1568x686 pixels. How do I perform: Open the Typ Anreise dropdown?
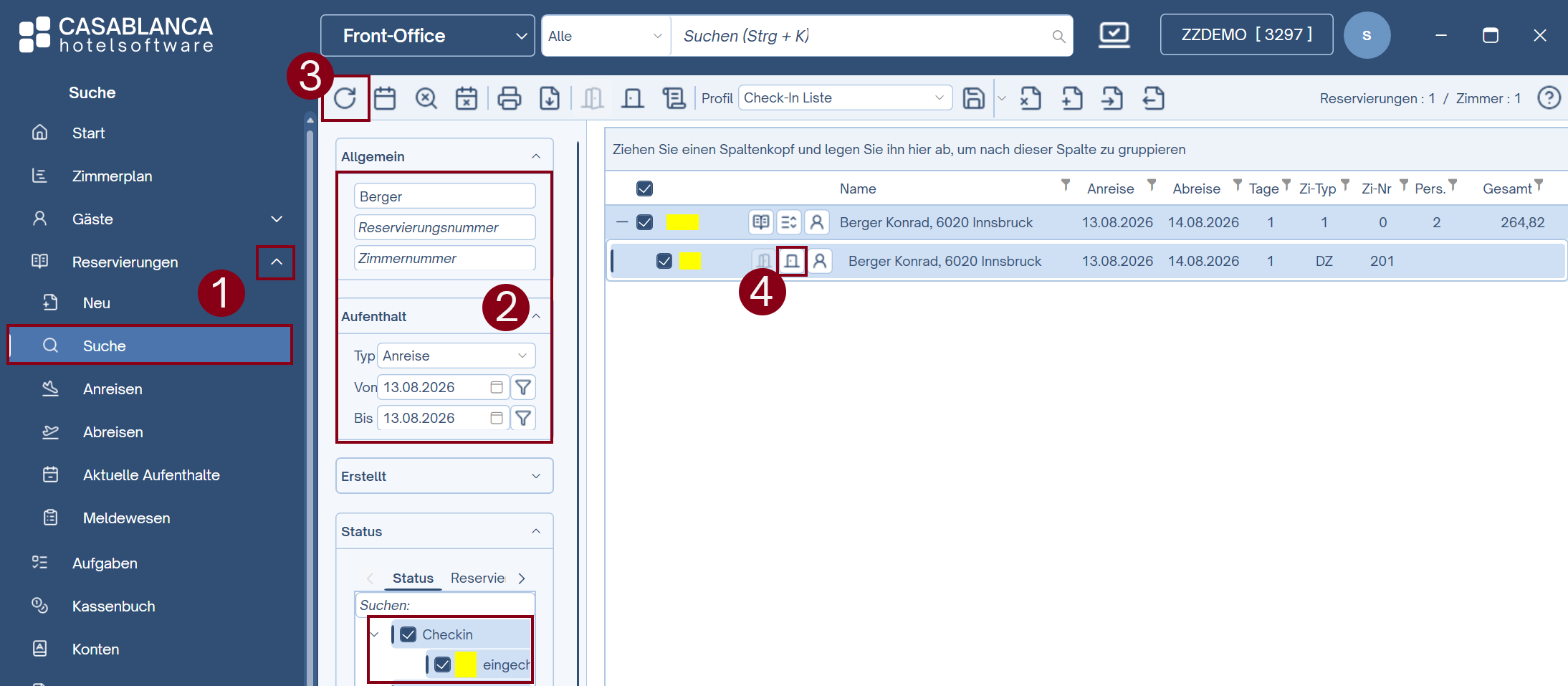456,356
